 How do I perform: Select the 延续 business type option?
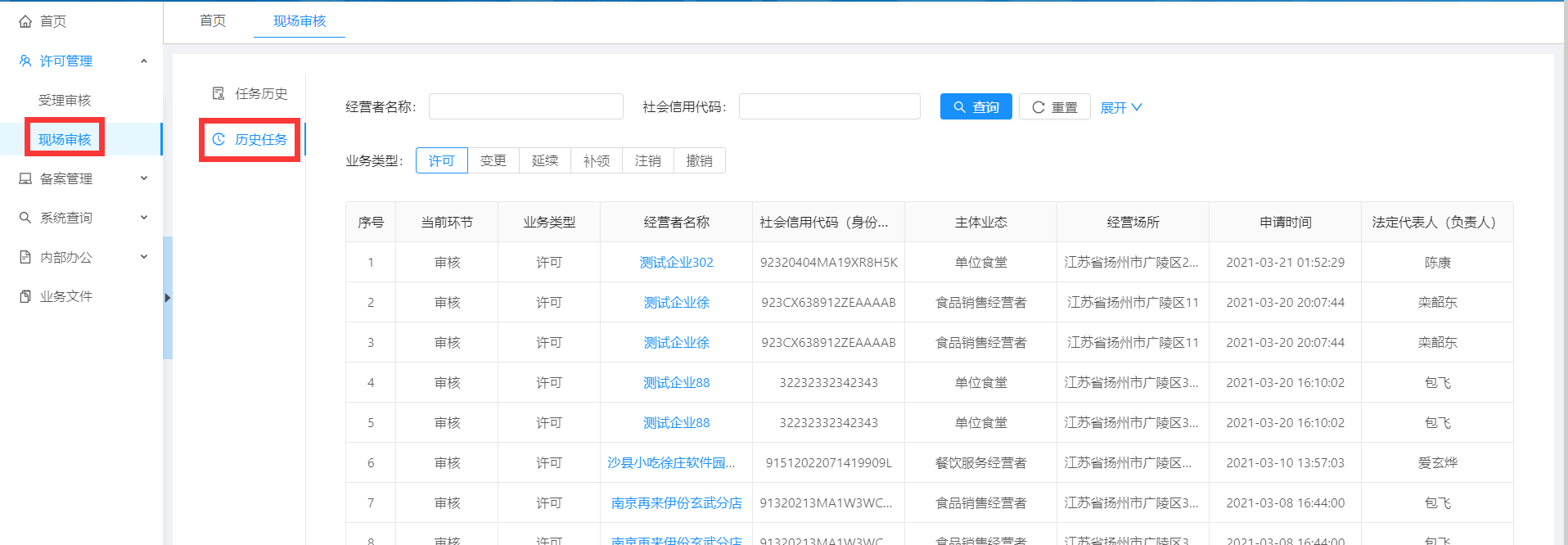pos(544,160)
